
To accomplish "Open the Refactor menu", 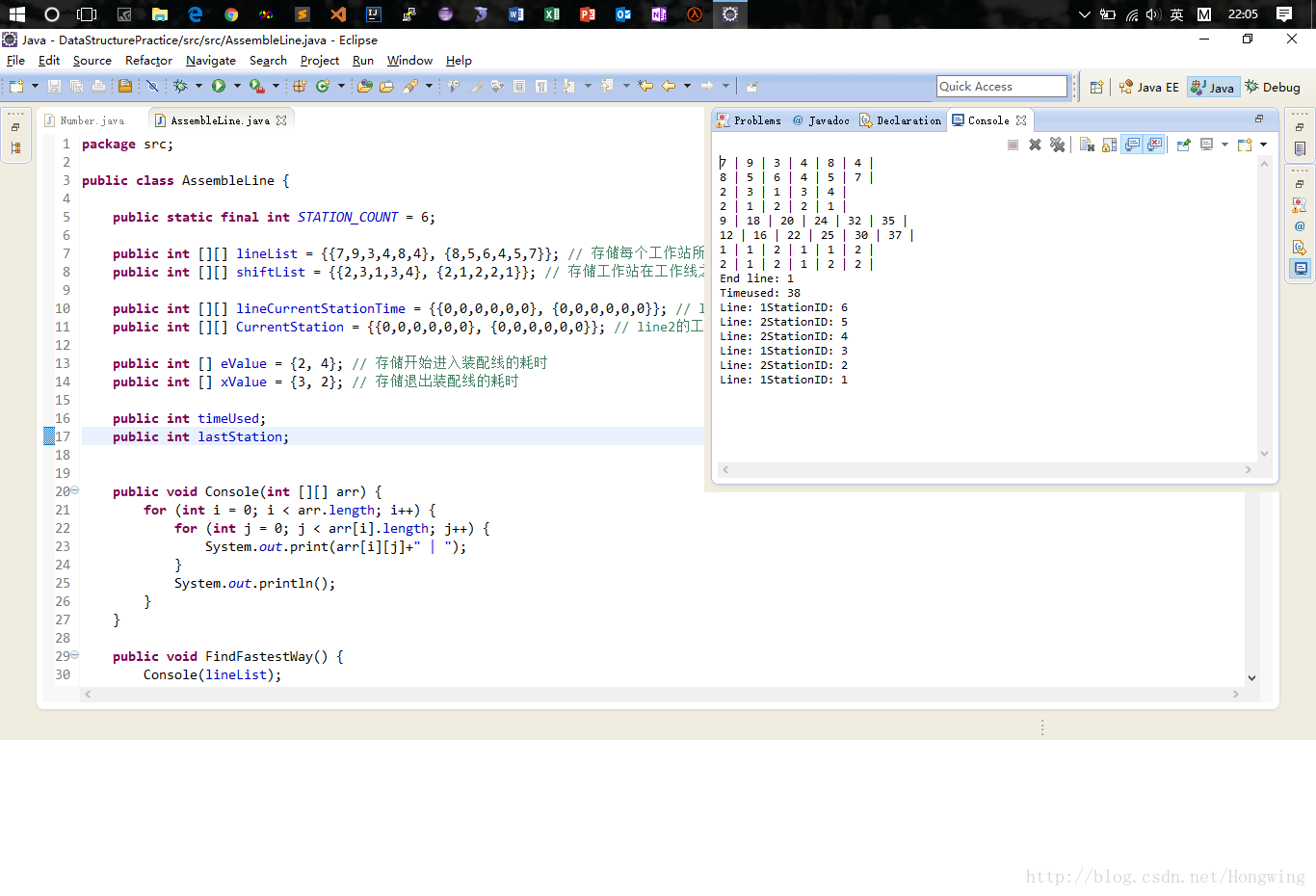I will click(148, 60).
